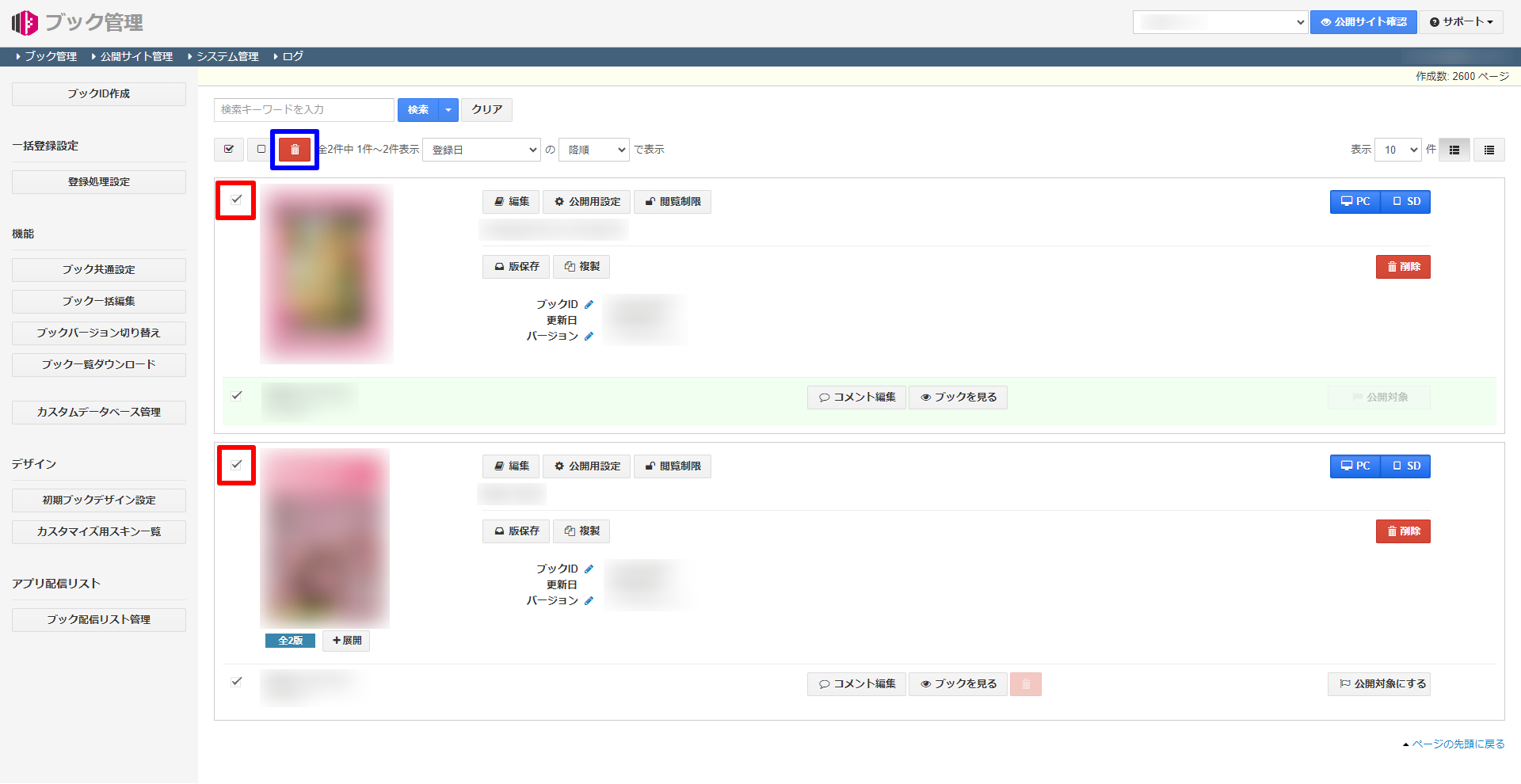The image size is (1521, 784).
Task: Switch to compact list view icon
Action: (1489, 150)
